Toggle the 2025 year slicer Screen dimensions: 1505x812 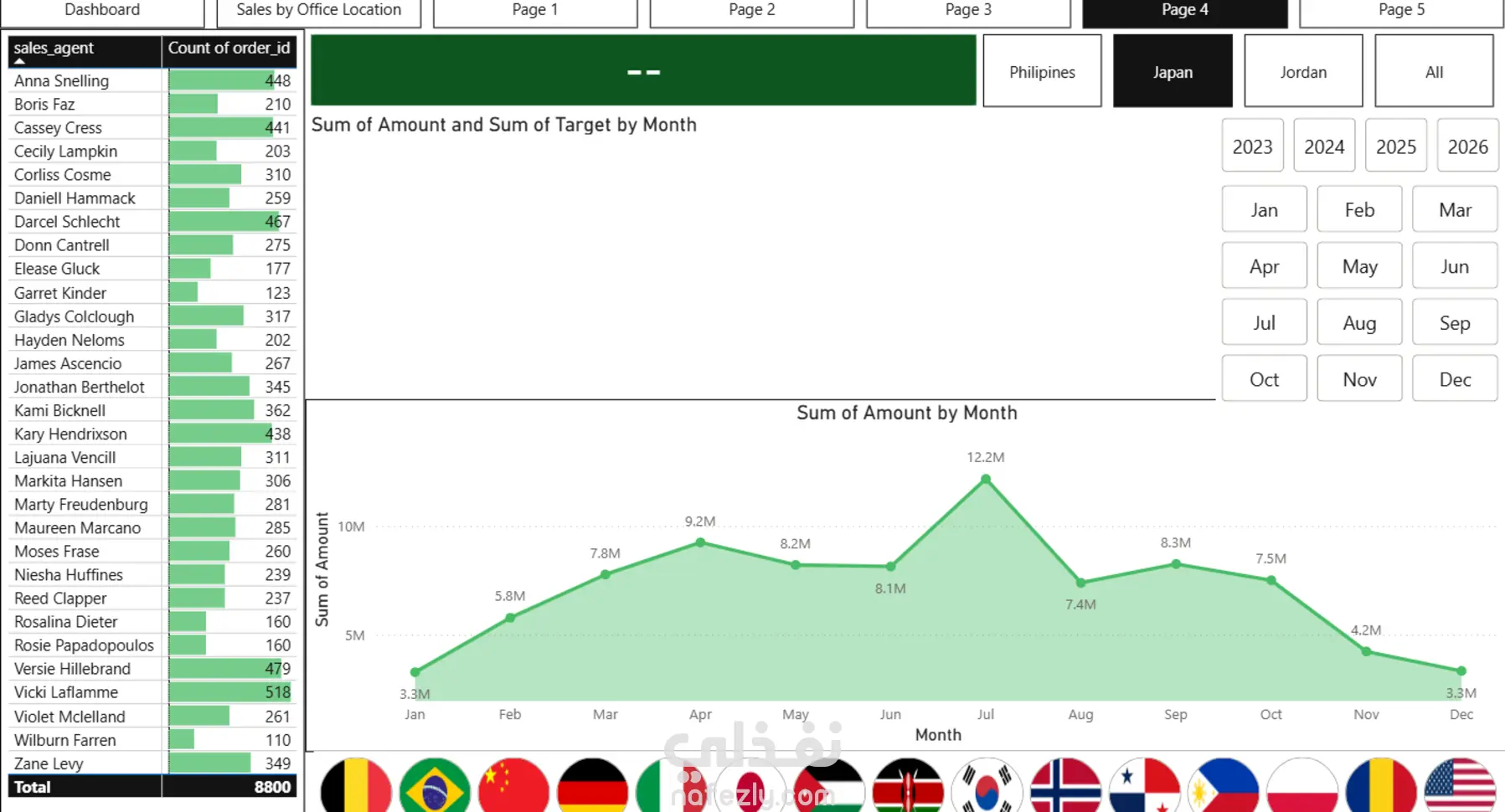click(x=1396, y=146)
